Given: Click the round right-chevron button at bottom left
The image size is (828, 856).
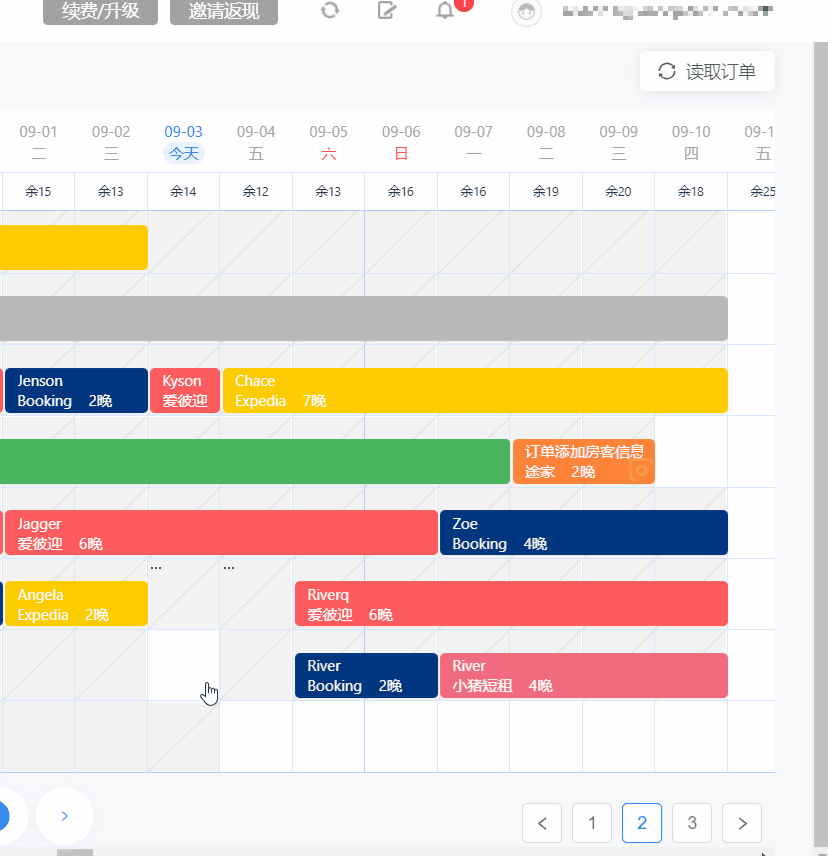Looking at the screenshot, I should tap(64, 816).
